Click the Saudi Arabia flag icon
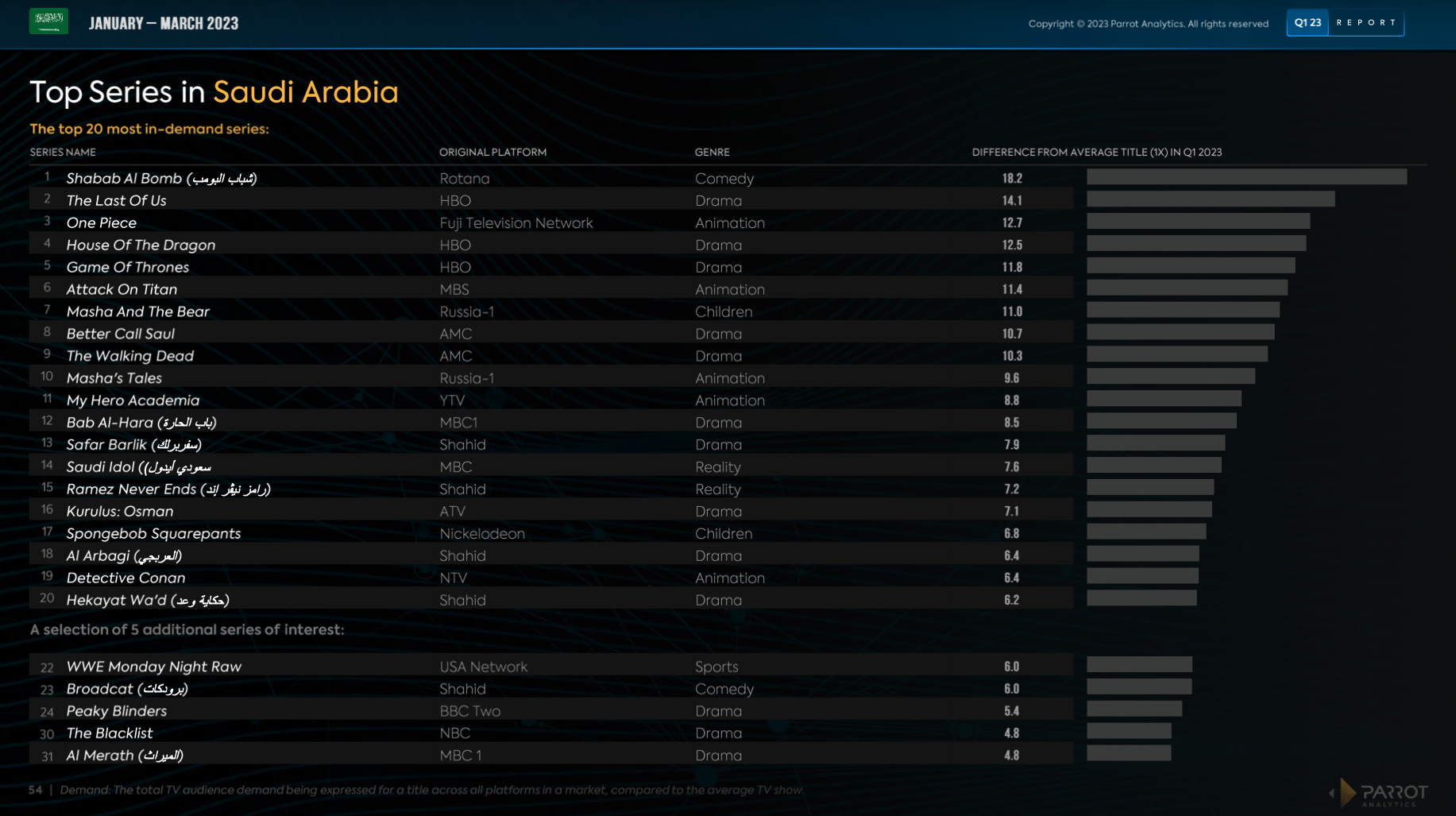The width and height of the screenshot is (1456, 816). (48, 21)
